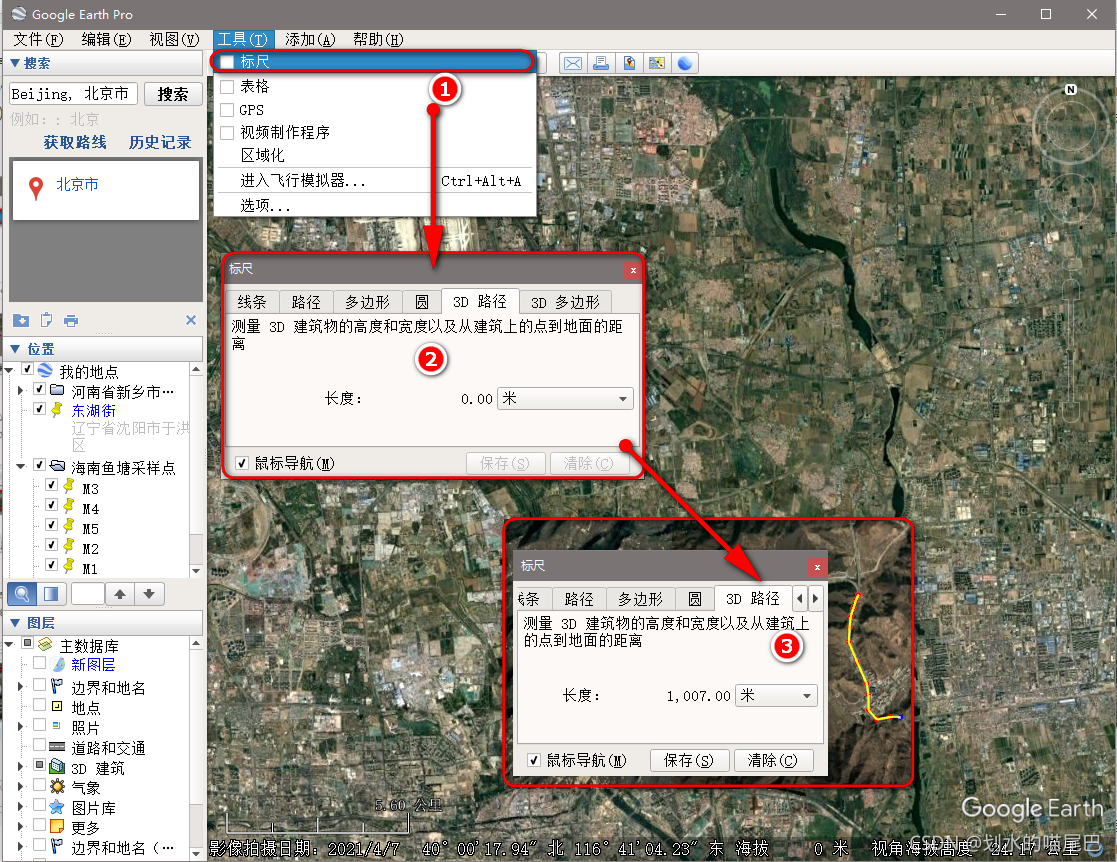This screenshot has width=1117, height=862.
Task: Click the yellow pushpin icon for M3
Action: 69,487
